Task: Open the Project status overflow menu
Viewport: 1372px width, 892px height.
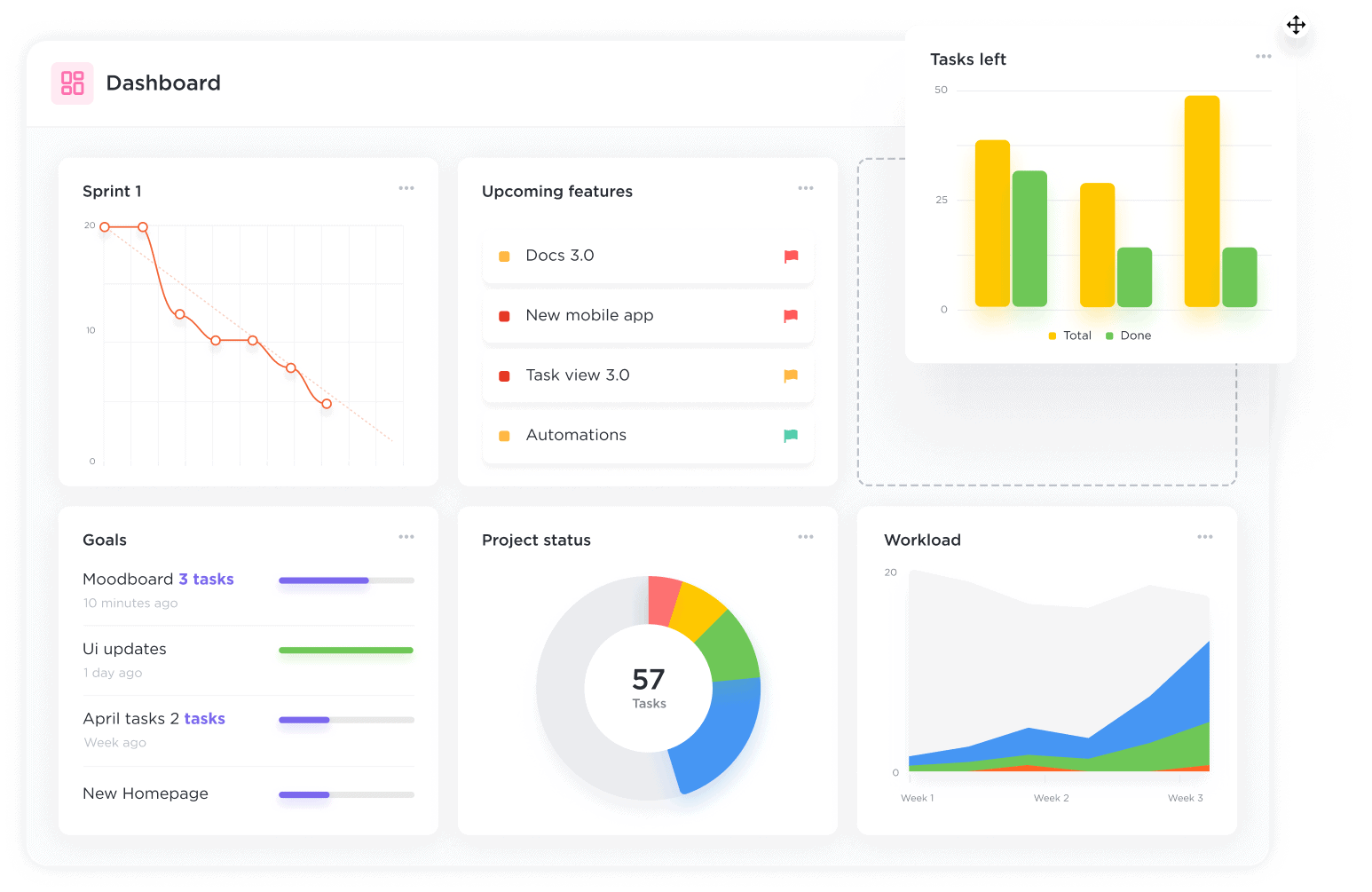Action: pos(806,536)
